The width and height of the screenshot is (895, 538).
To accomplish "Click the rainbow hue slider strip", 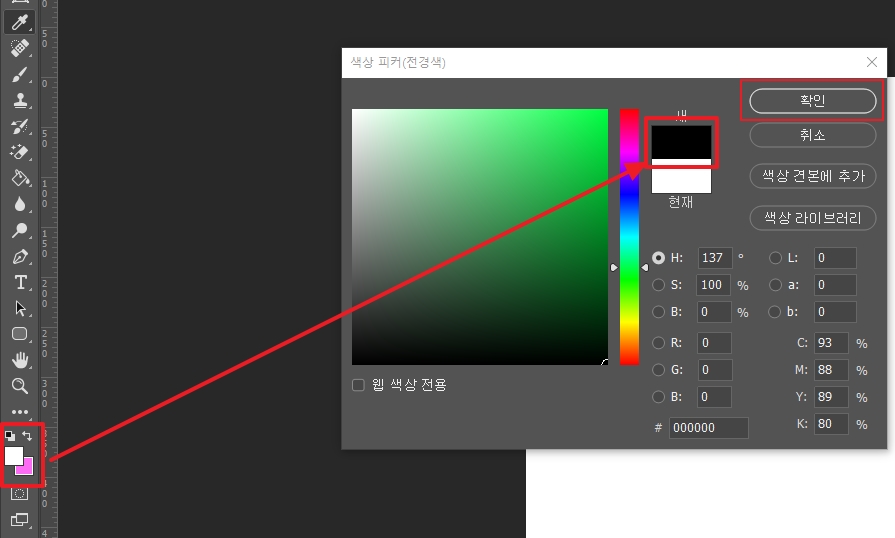I will [630, 237].
